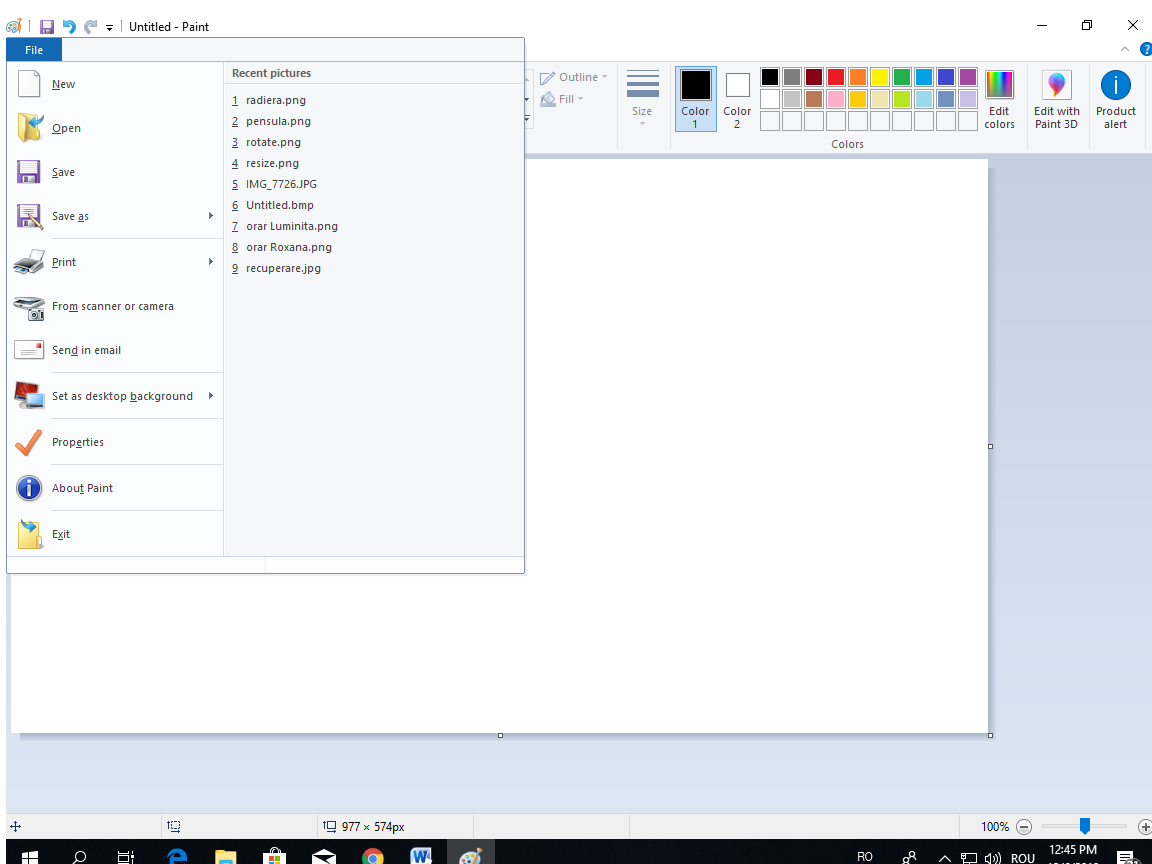Screen dimensions: 1152x864
Task: Expand the Print submenu arrow
Action: (211, 262)
